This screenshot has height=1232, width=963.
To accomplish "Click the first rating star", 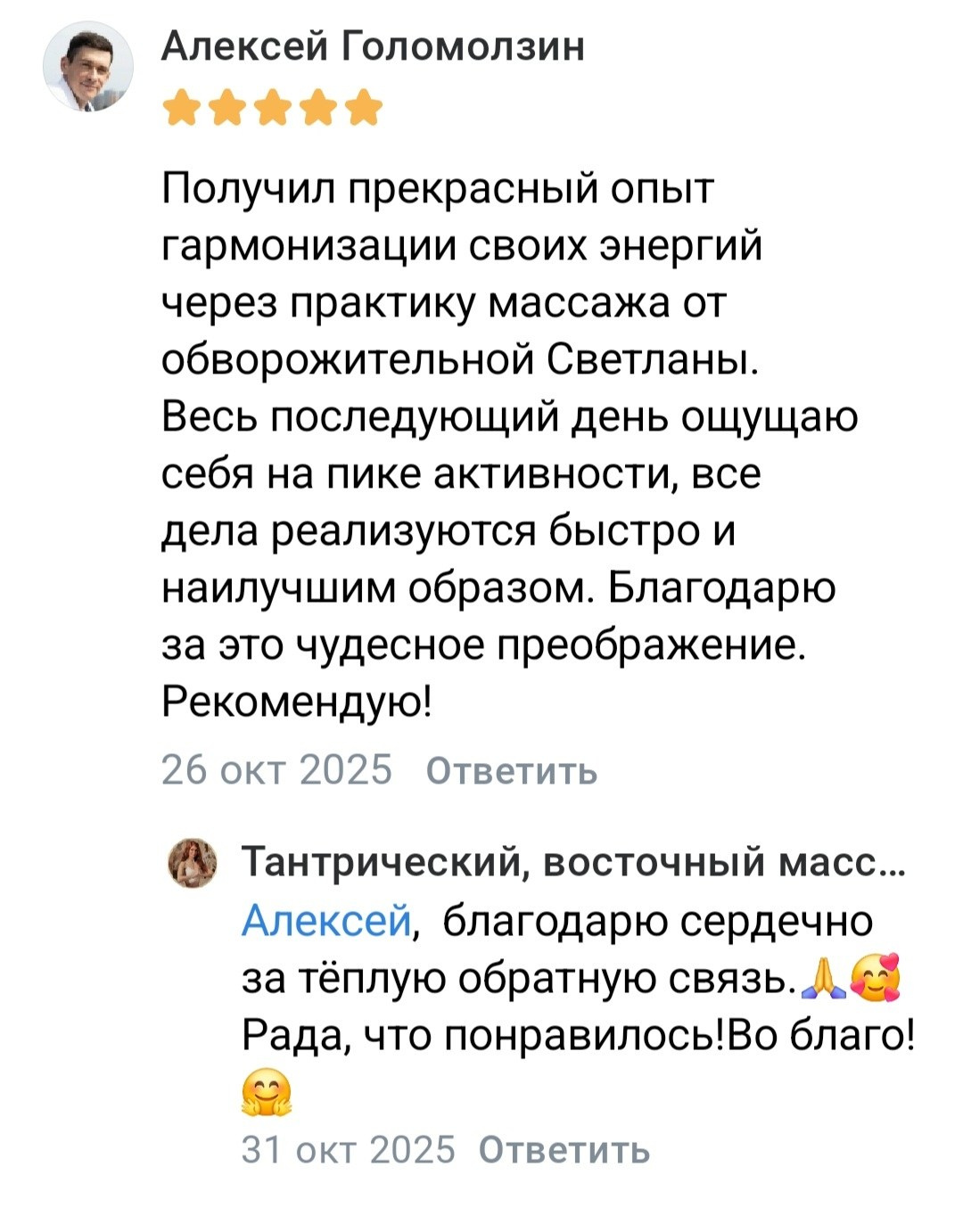I will point(181,109).
